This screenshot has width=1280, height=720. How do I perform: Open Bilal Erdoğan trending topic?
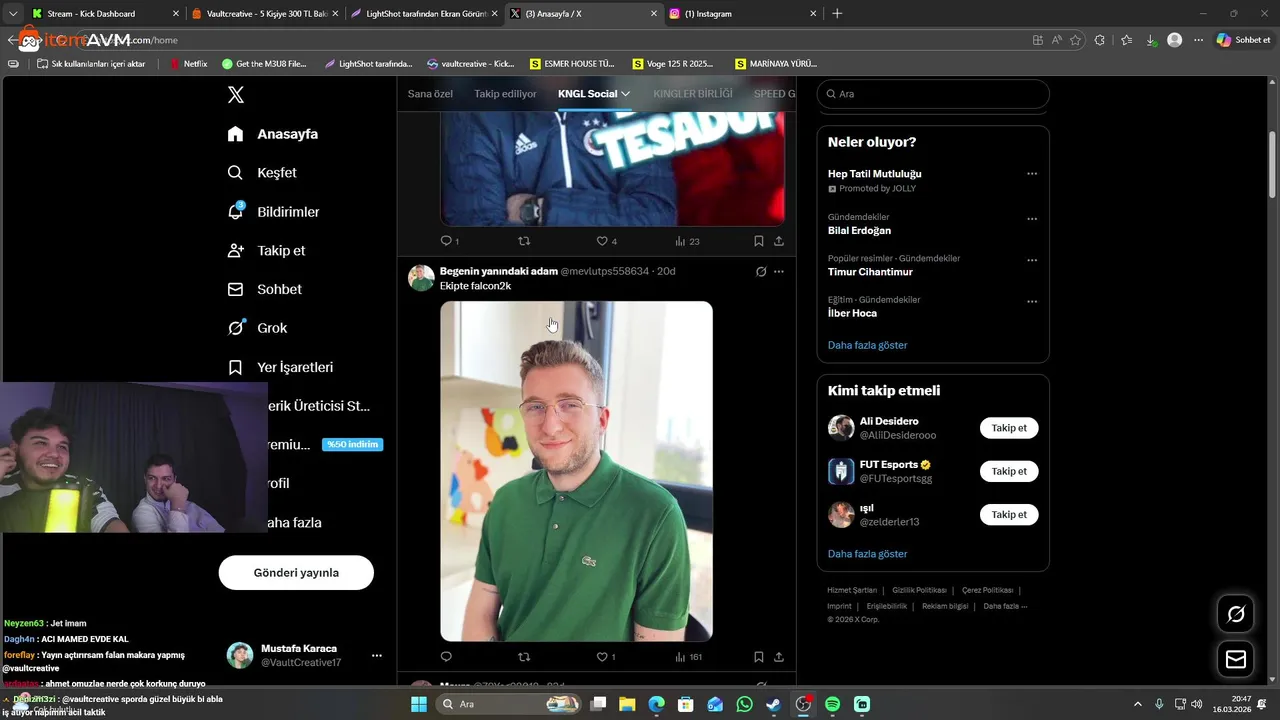point(859,231)
